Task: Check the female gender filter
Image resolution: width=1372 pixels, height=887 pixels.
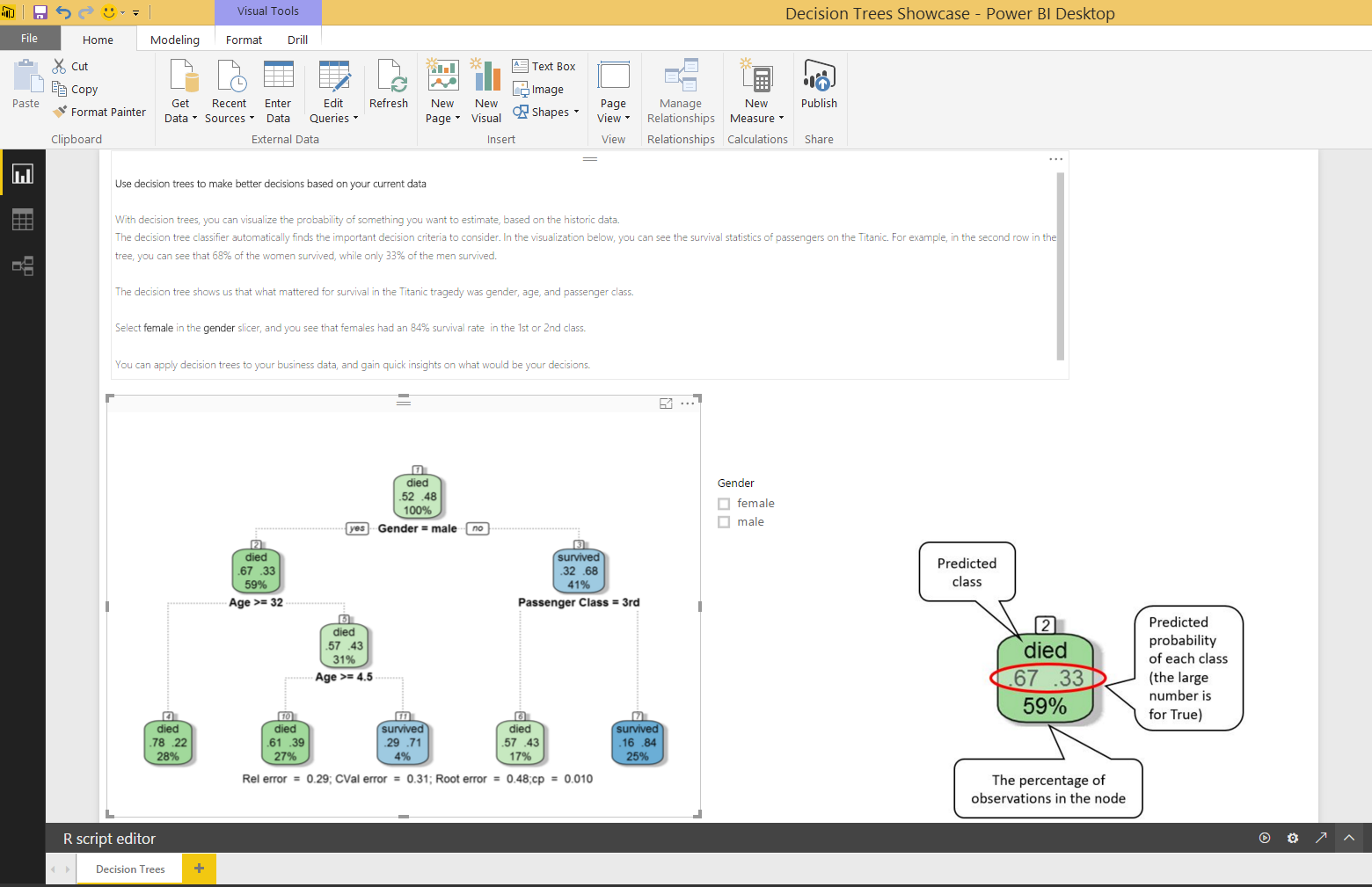Action: [724, 503]
